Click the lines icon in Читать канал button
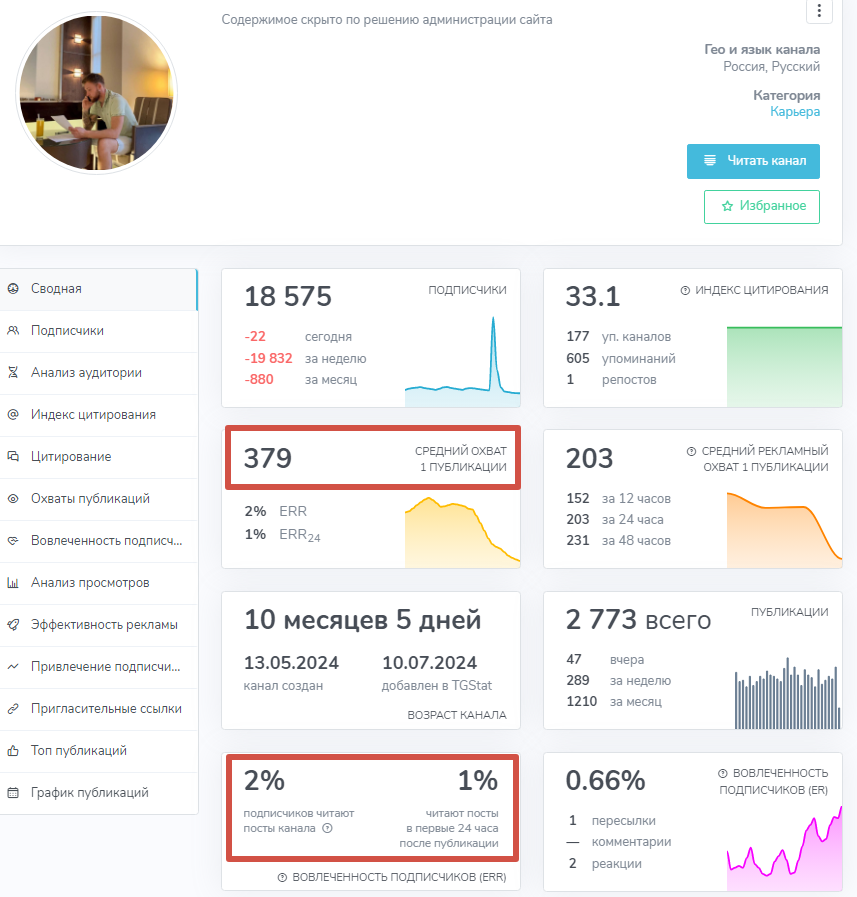The height and width of the screenshot is (897, 857). coord(709,160)
